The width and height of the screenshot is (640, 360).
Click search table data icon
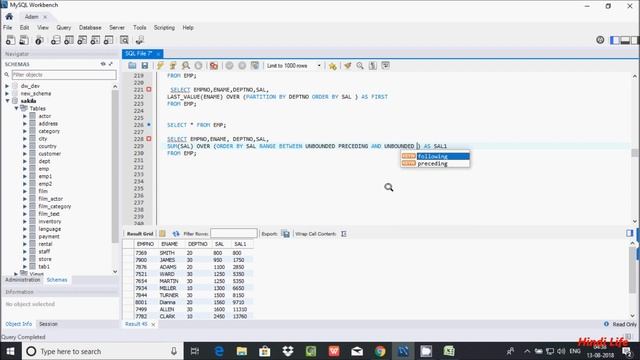click(x=124, y=40)
